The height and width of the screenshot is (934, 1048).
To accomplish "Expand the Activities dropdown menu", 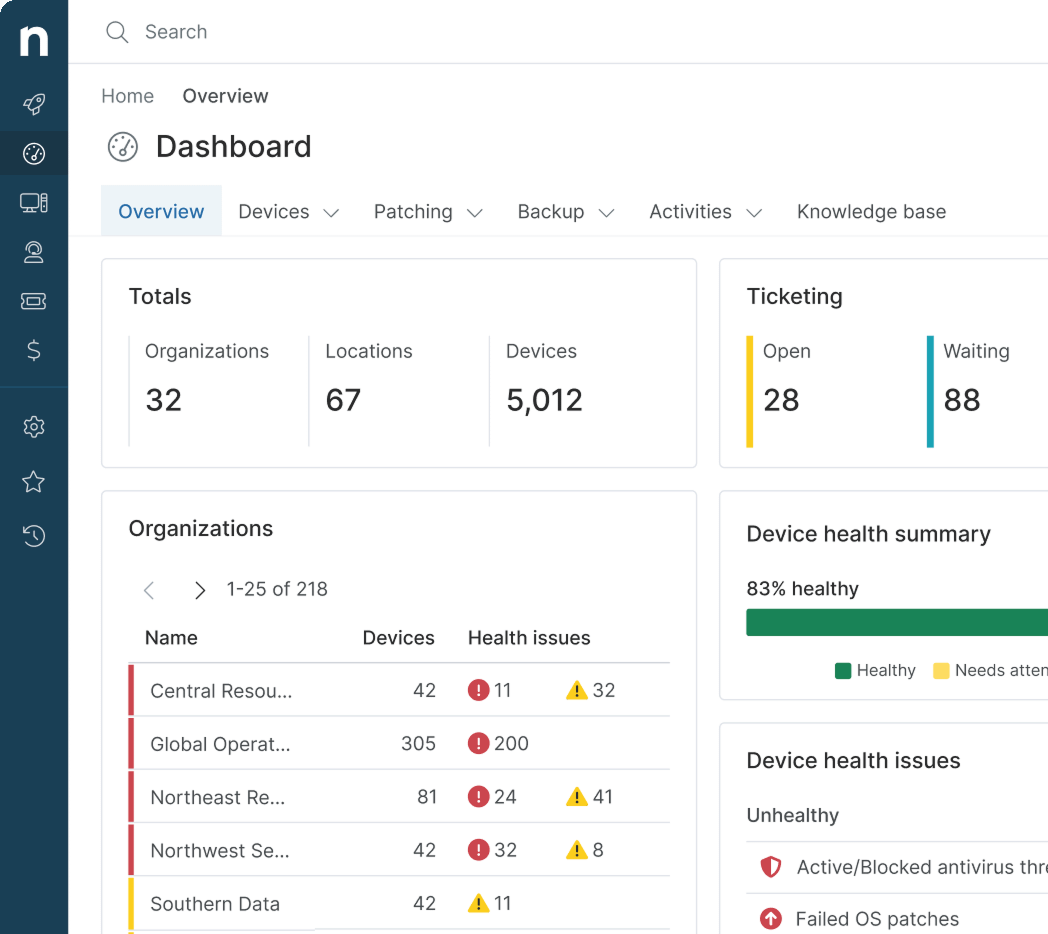I will pos(706,211).
